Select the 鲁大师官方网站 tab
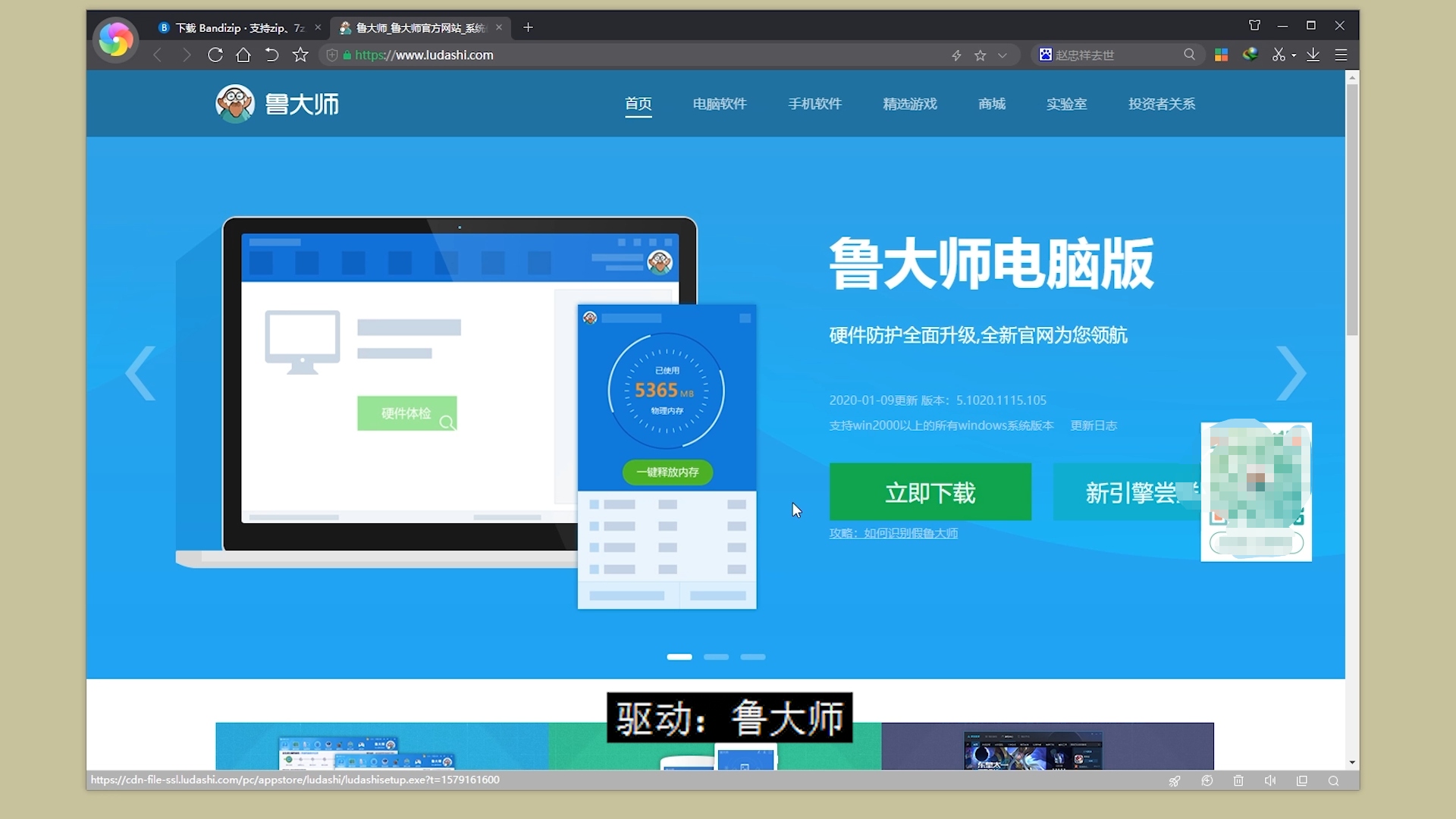This screenshot has height=819, width=1456. (421, 28)
